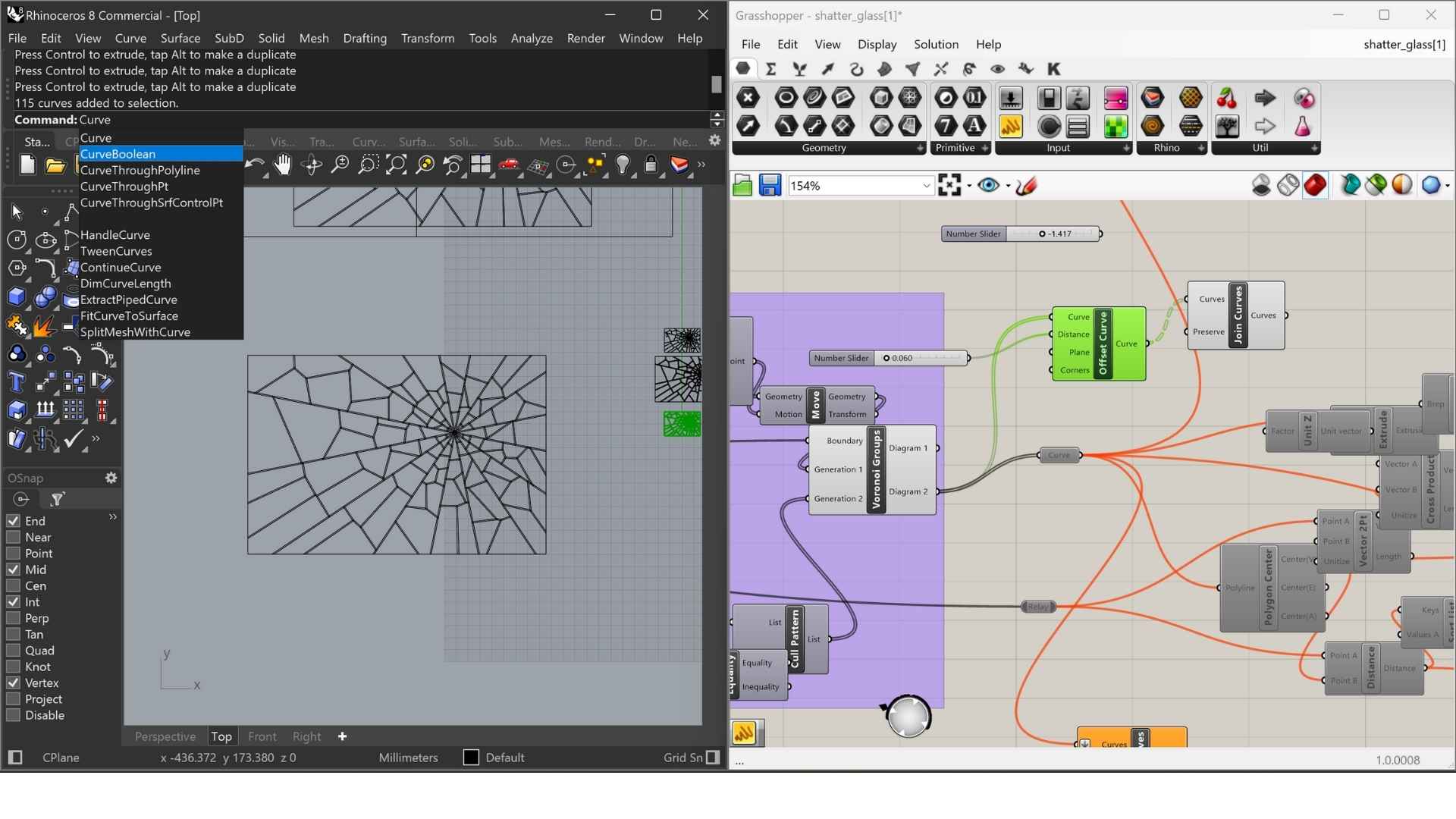Click the four viewports layout icon

click(481, 165)
